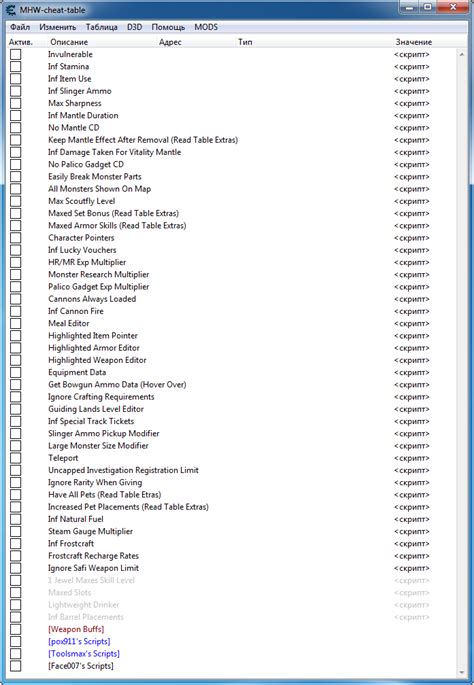474x685 pixels.
Task: Expand the [Weapon Buffs] group checkbox
Action: point(16,629)
